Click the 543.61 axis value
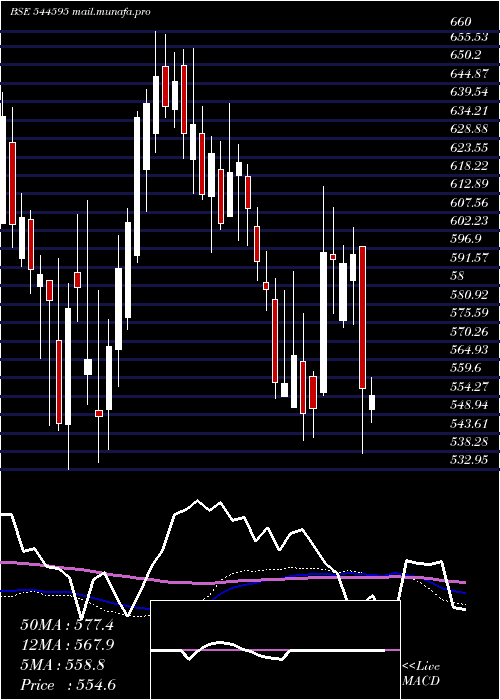Screen dimensions: 500x700 pos(469,423)
